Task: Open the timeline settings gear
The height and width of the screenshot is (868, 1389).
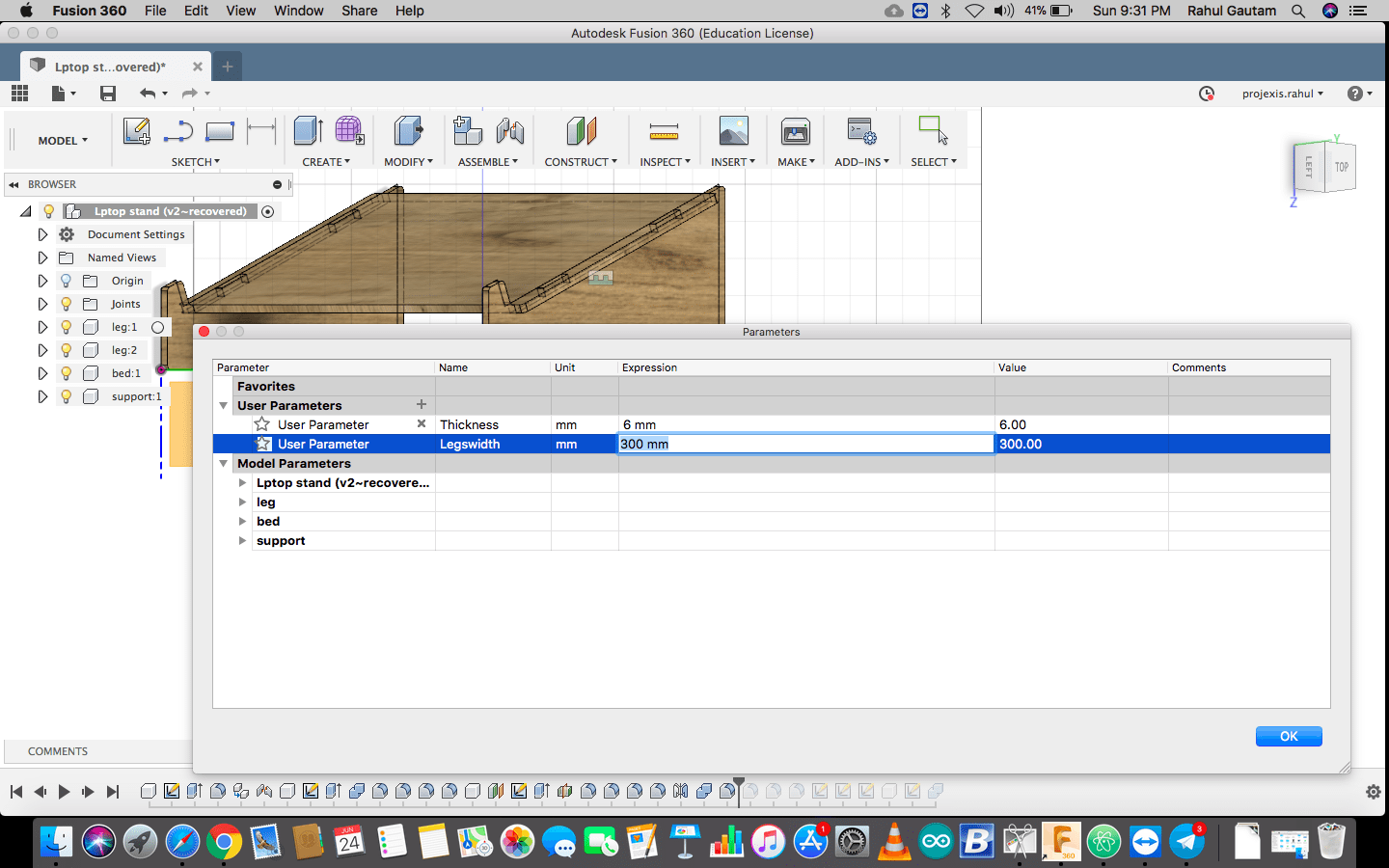Action: coord(1373,792)
